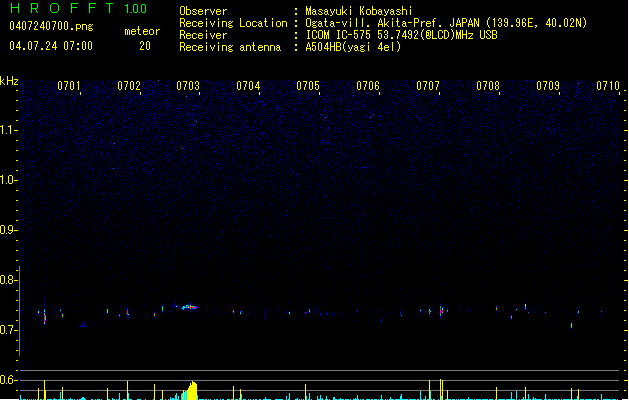Click the 0706 time marker

(368, 86)
